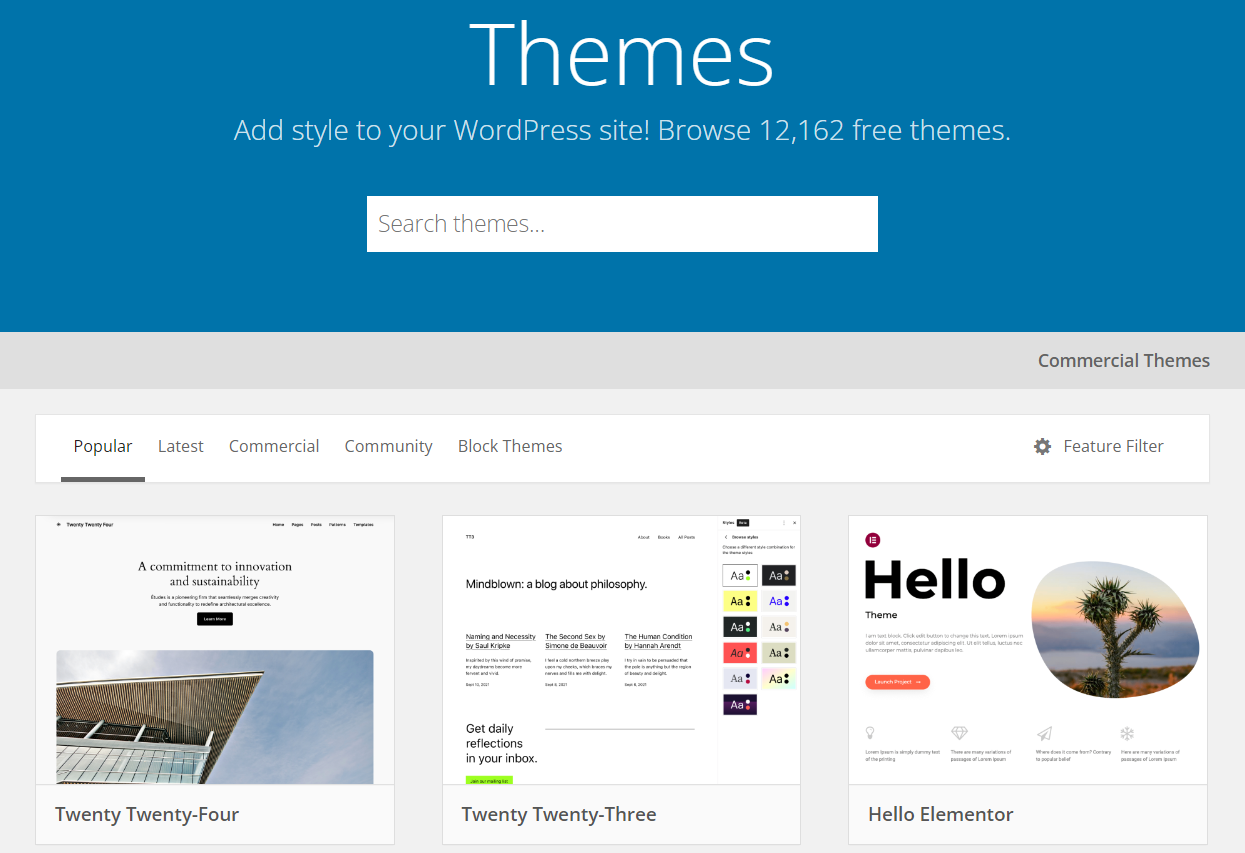
Task: Open the Twenty Twenty-Three theme title
Action: coord(559,814)
